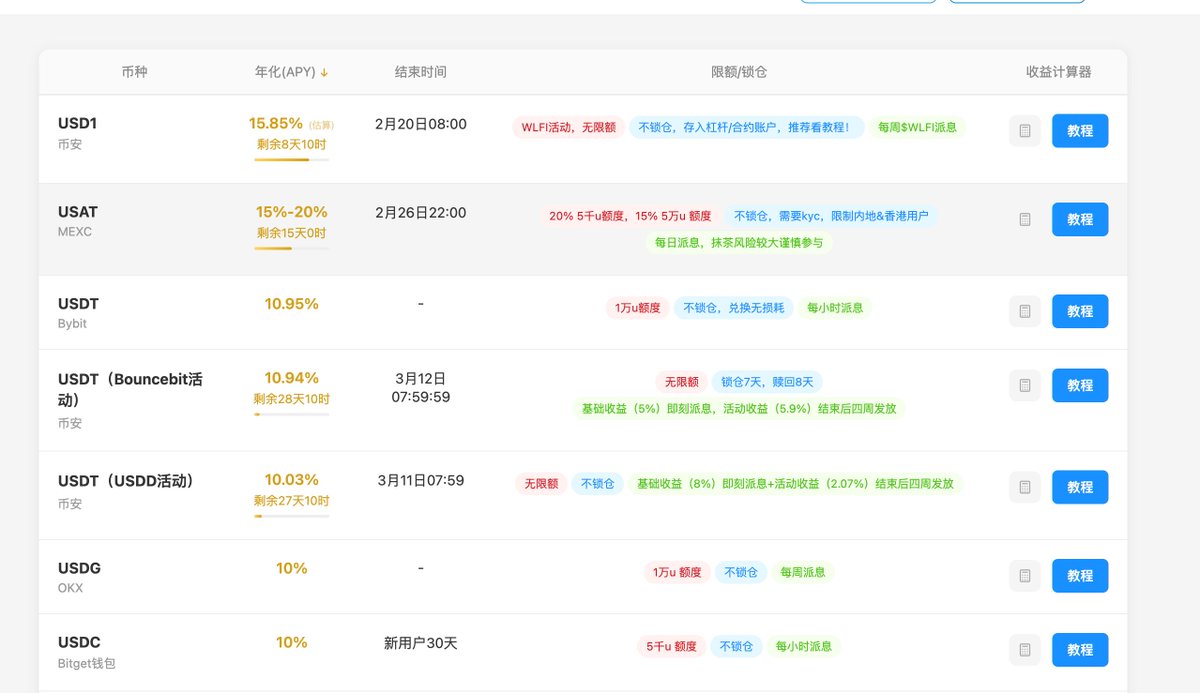Click the USD1 remaining-time progress bar
The width and height of the screenshot is (1200, 693).
click(292, 159)
